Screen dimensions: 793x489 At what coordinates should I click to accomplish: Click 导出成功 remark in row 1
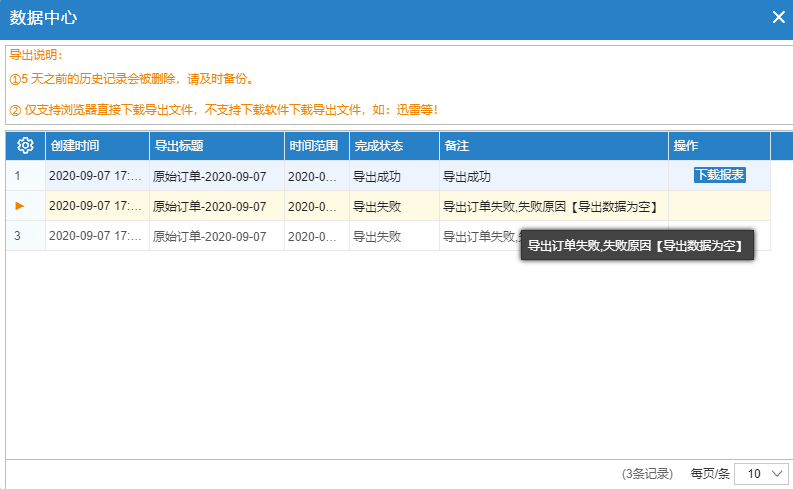click(x=467, y=176)
